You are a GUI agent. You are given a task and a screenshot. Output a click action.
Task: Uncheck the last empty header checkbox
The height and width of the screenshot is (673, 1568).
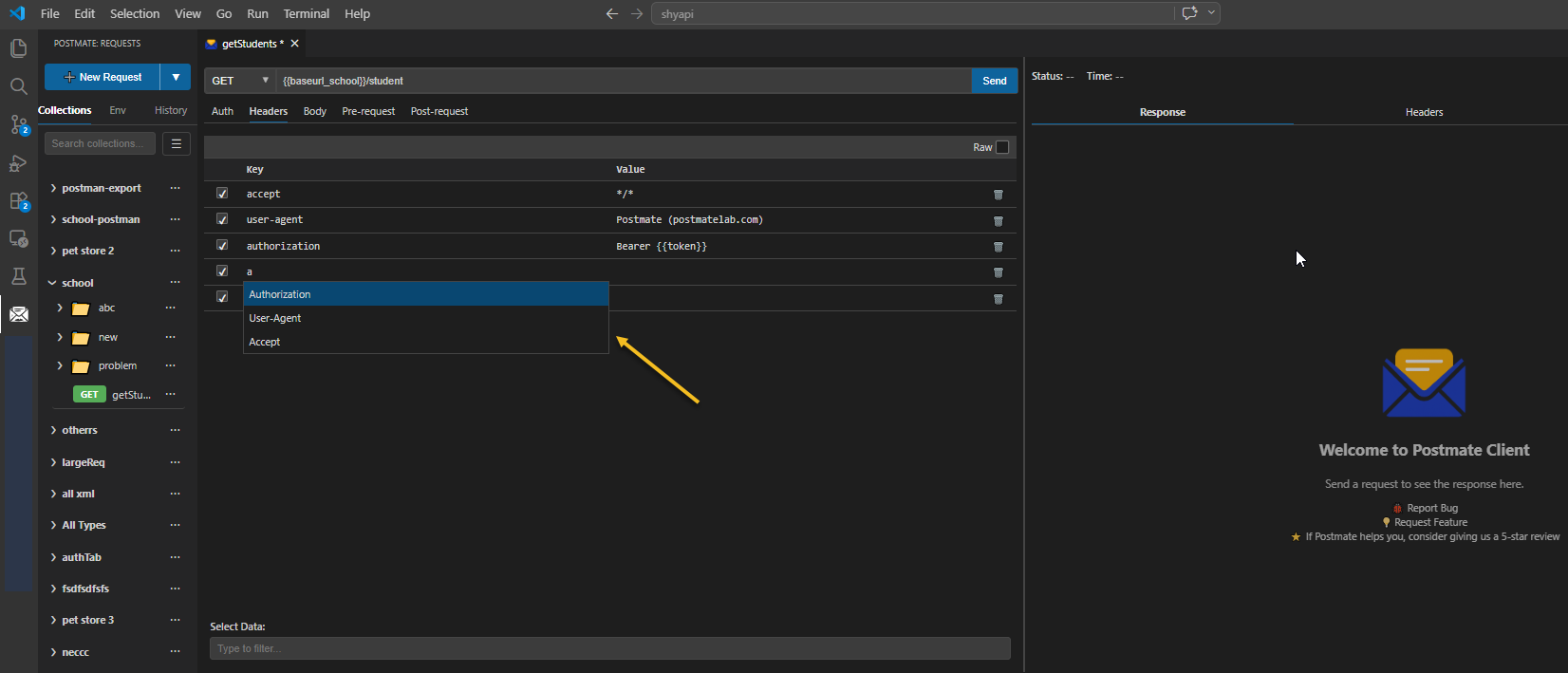(x=222, y=297)
